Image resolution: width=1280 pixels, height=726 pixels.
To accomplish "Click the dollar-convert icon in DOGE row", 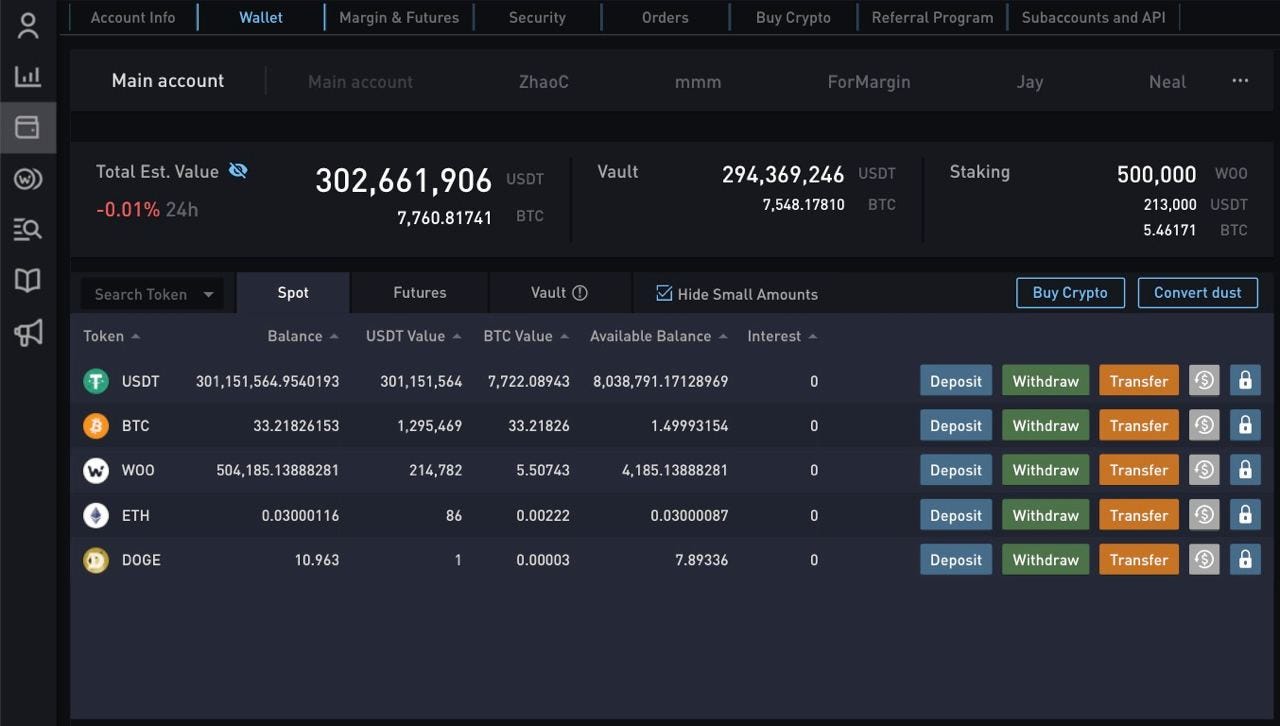I will point(1204,560).
